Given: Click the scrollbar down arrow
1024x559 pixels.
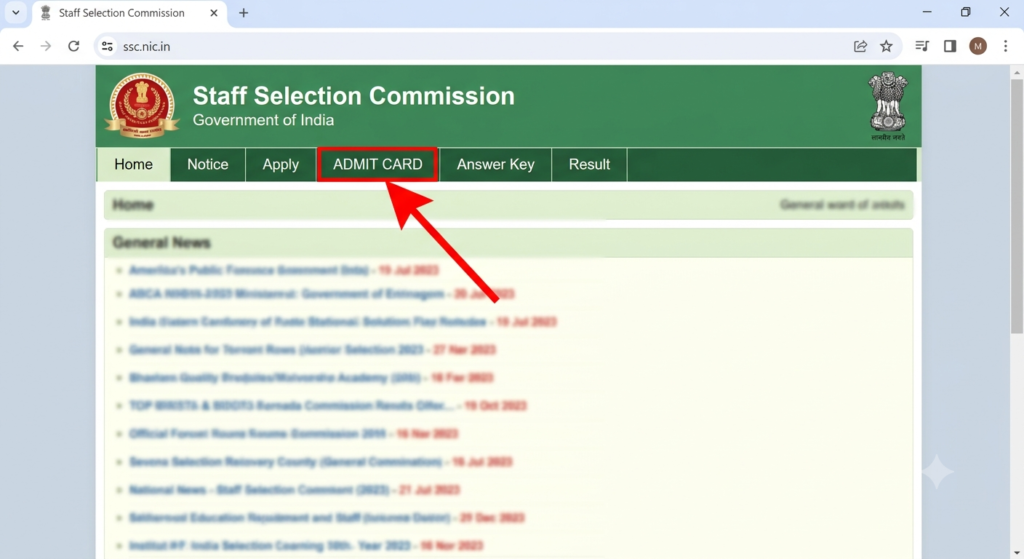Looking at the screenshot, I should pyautogui.click(x=1017, y=553).
